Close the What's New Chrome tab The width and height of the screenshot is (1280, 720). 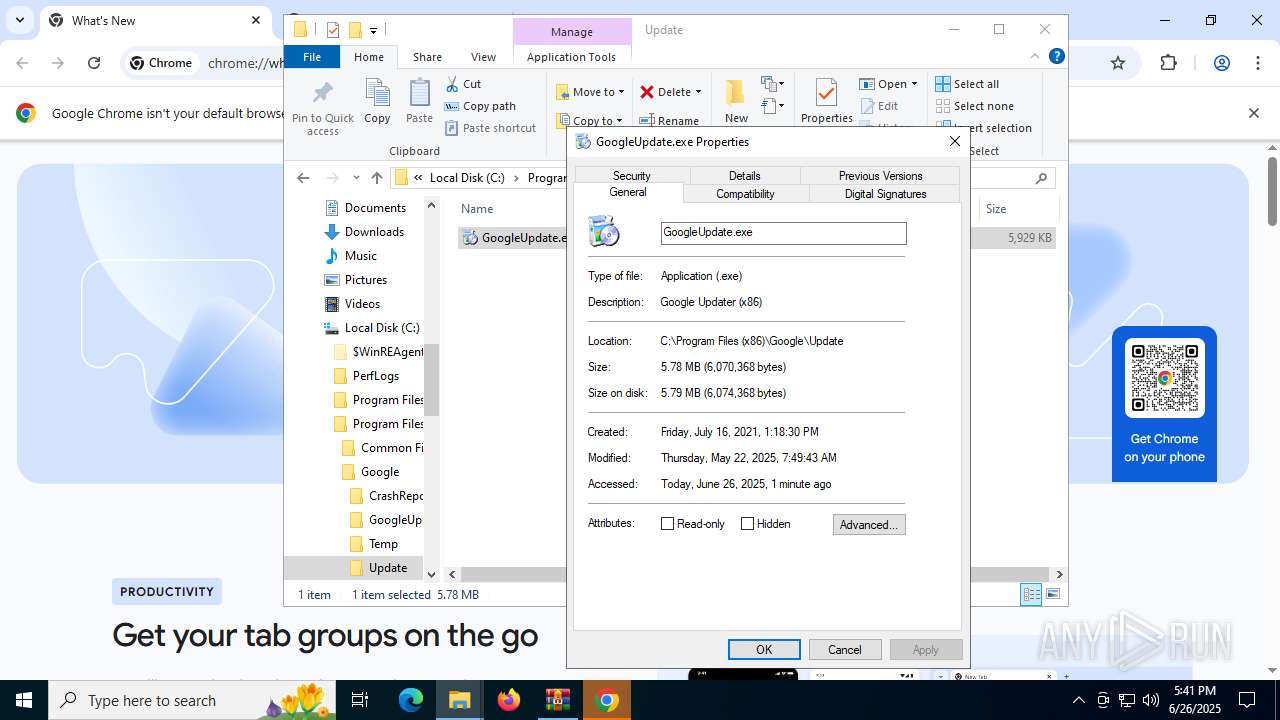[x=256, y=20]
